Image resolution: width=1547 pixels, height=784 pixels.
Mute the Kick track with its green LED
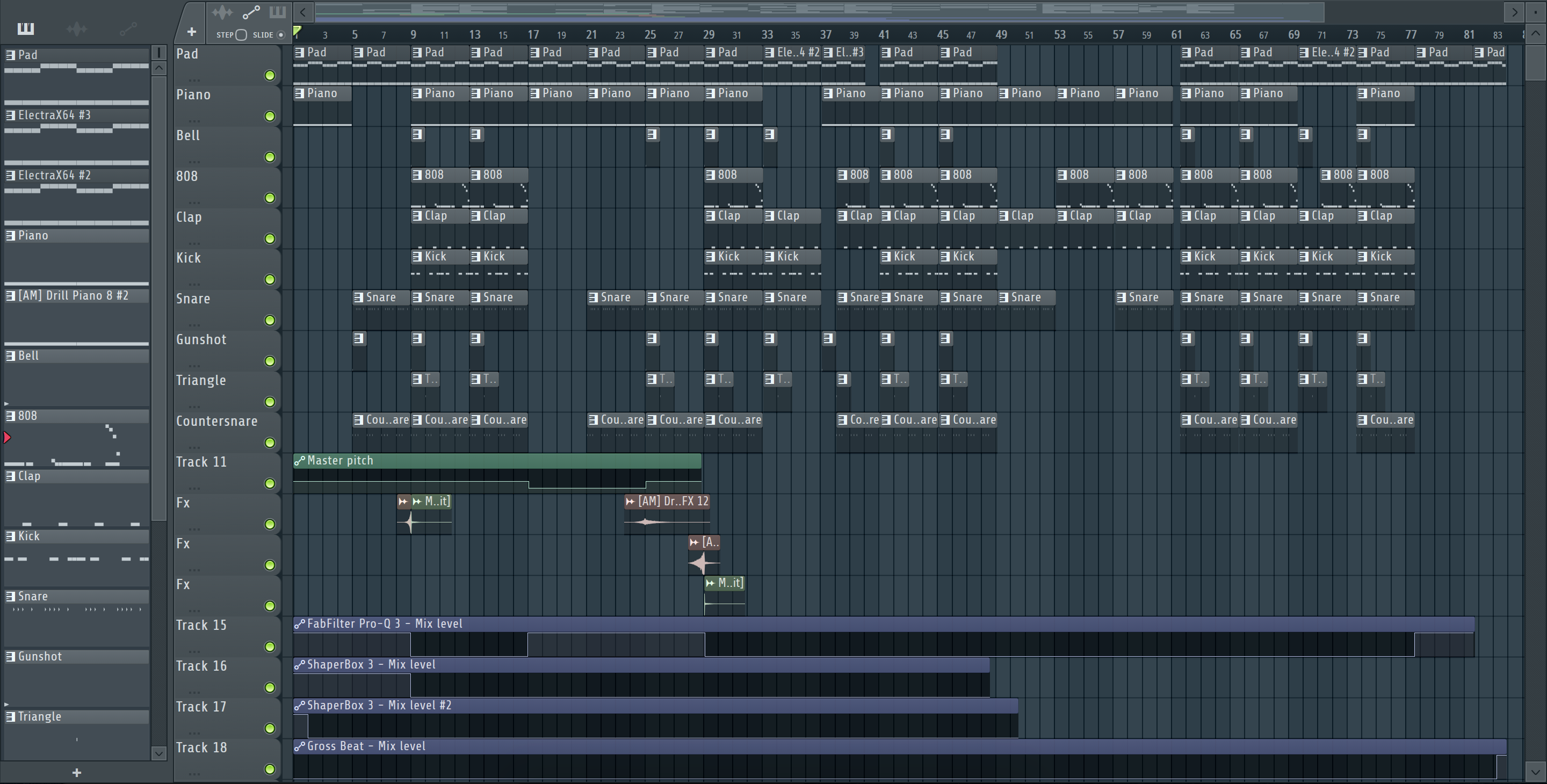tap(270, 280)
